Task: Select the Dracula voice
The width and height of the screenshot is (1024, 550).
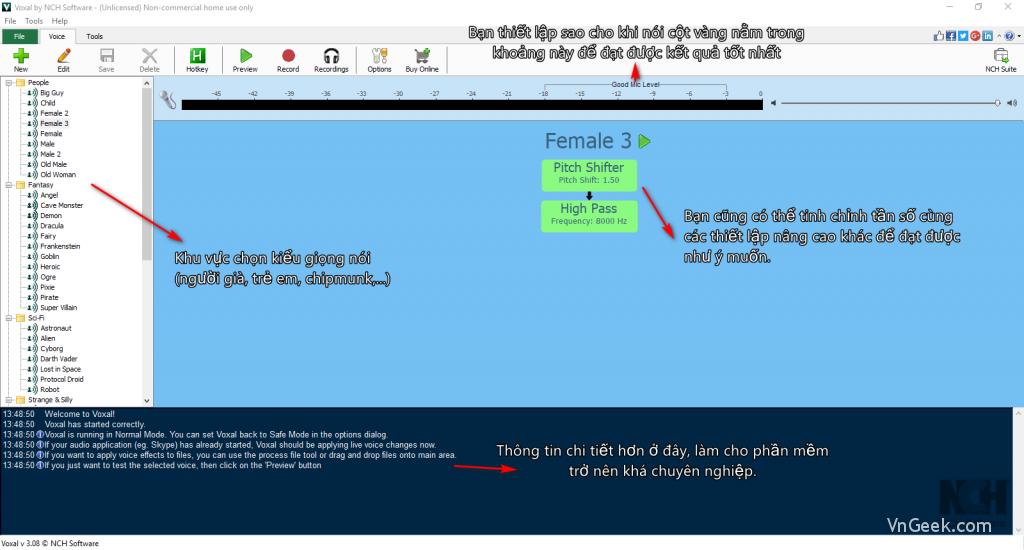Action: point(52,226)
